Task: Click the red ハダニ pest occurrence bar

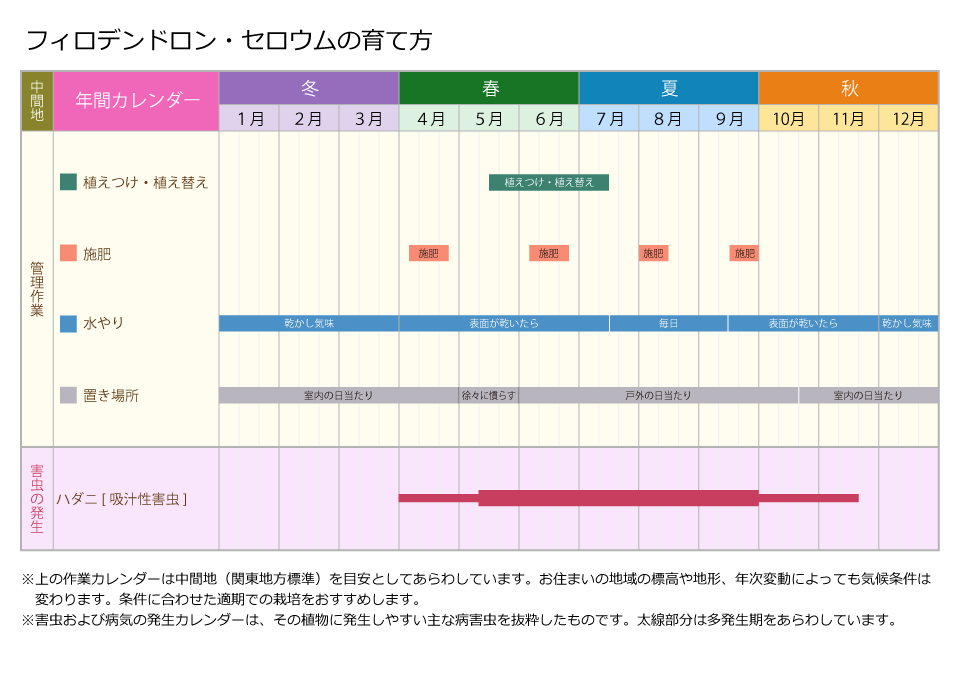Action: click(618, 498)
